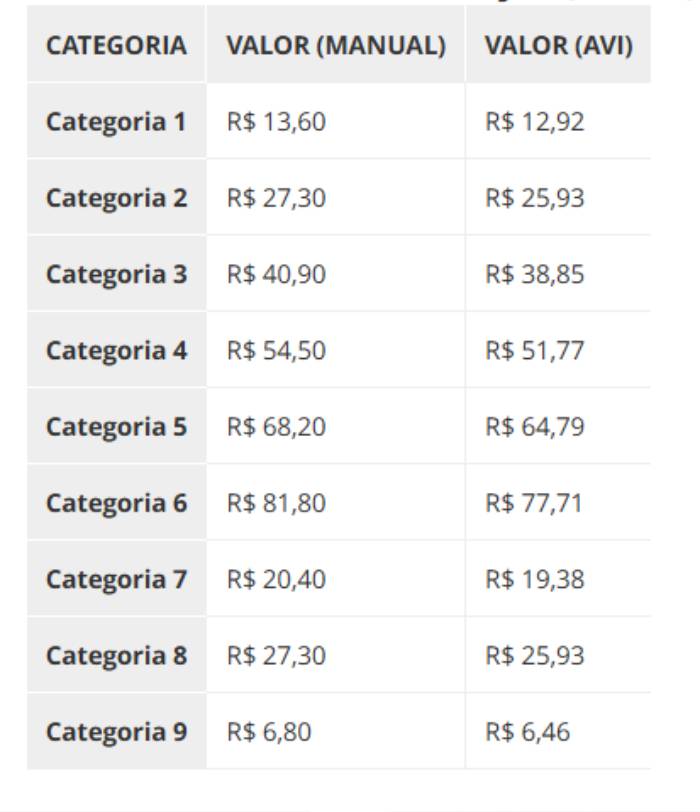Select the Categoria 8 row label
Image resolution: width=700 pixels, height=812 pixels.
tap(116, 656)
